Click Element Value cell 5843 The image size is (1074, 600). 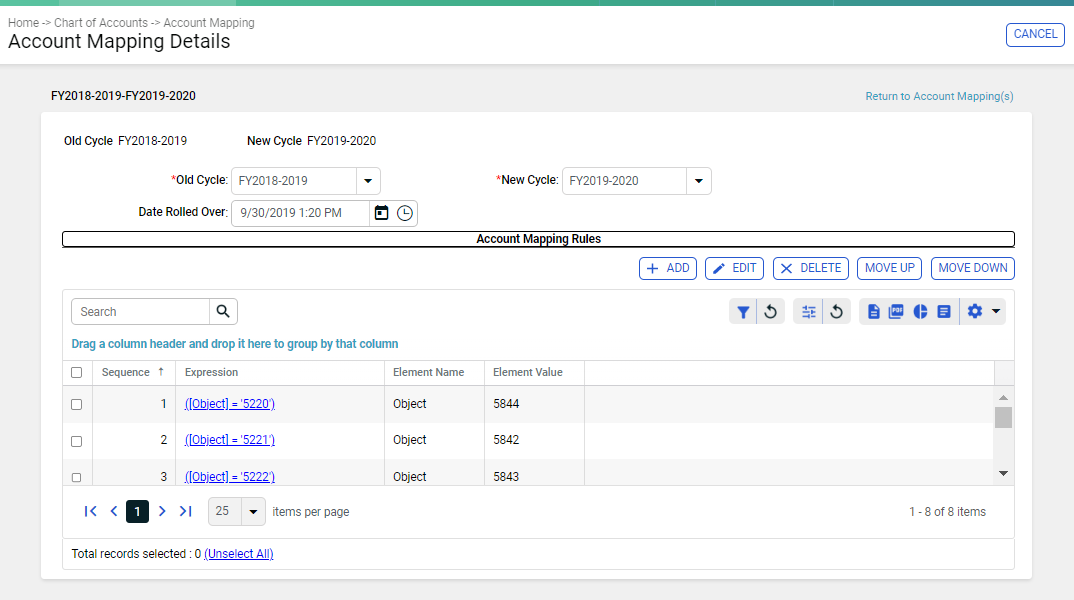click(506, 477)
